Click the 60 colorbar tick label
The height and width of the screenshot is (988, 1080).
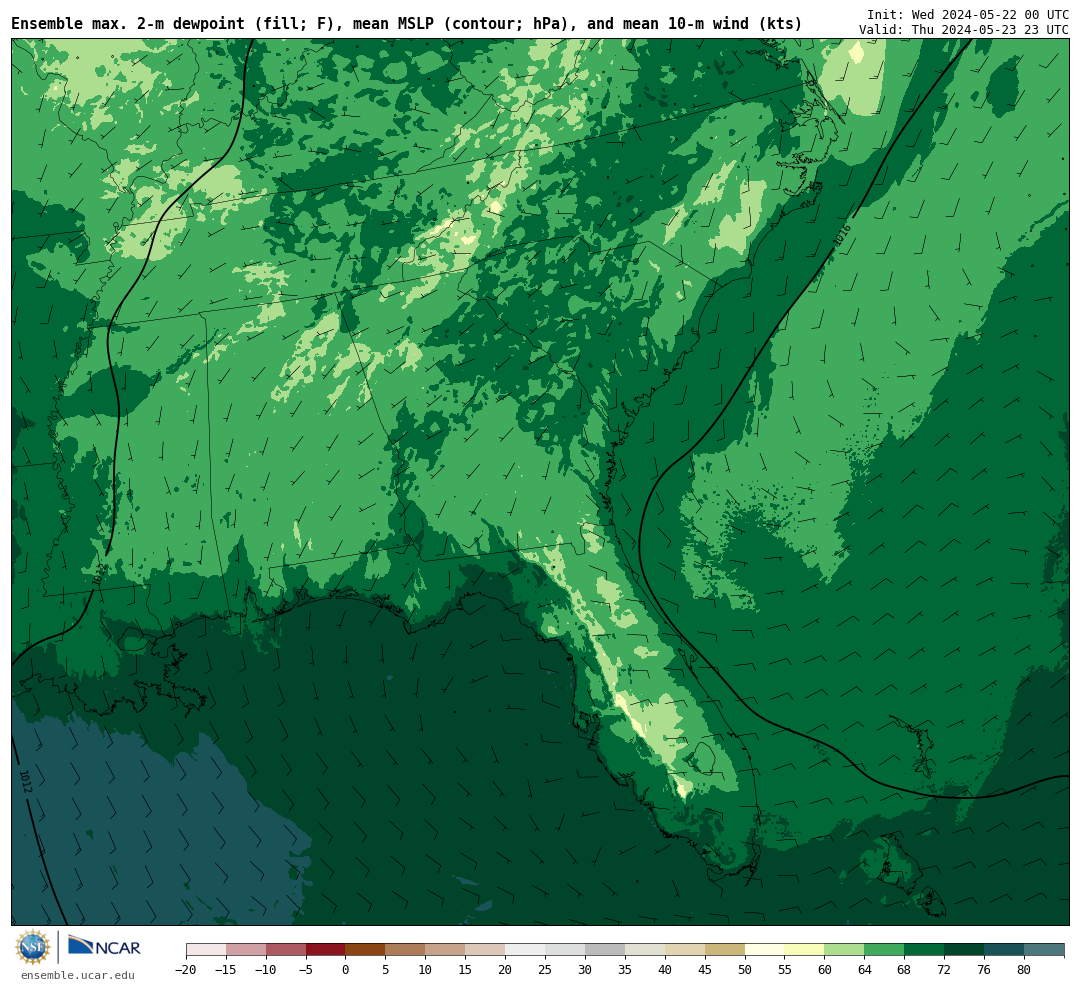tap(825, 970)
